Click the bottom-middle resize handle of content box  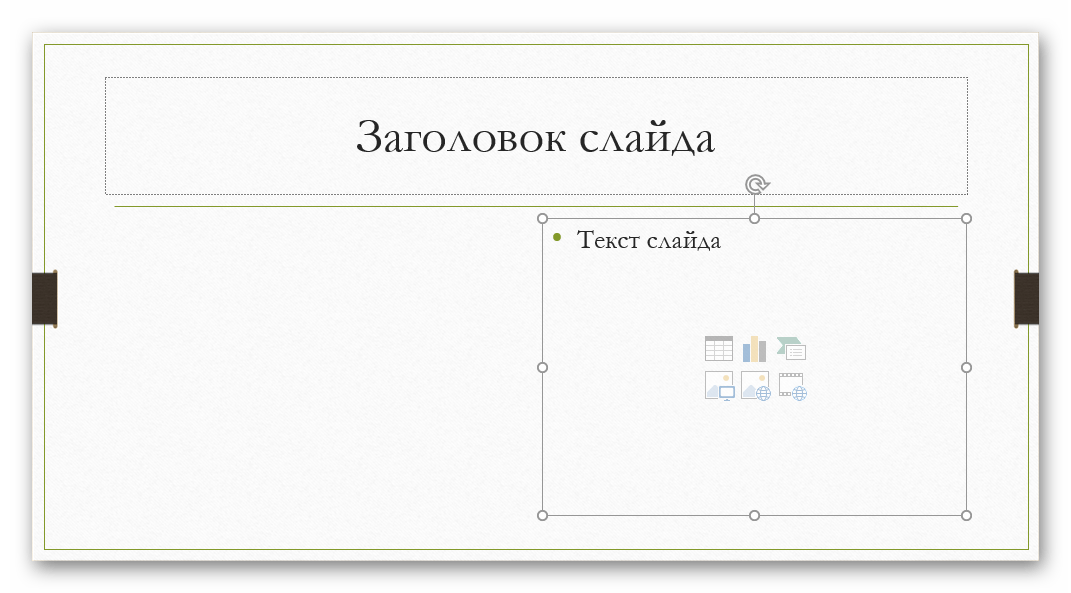tap(755, 515)
